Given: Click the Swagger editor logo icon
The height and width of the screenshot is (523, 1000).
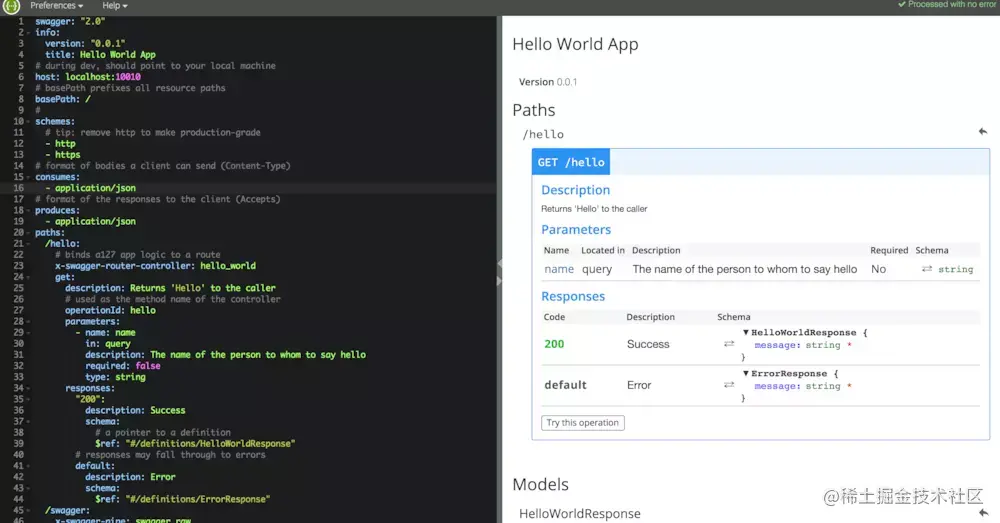Looking at the screenshot, I should pos(11,6).
